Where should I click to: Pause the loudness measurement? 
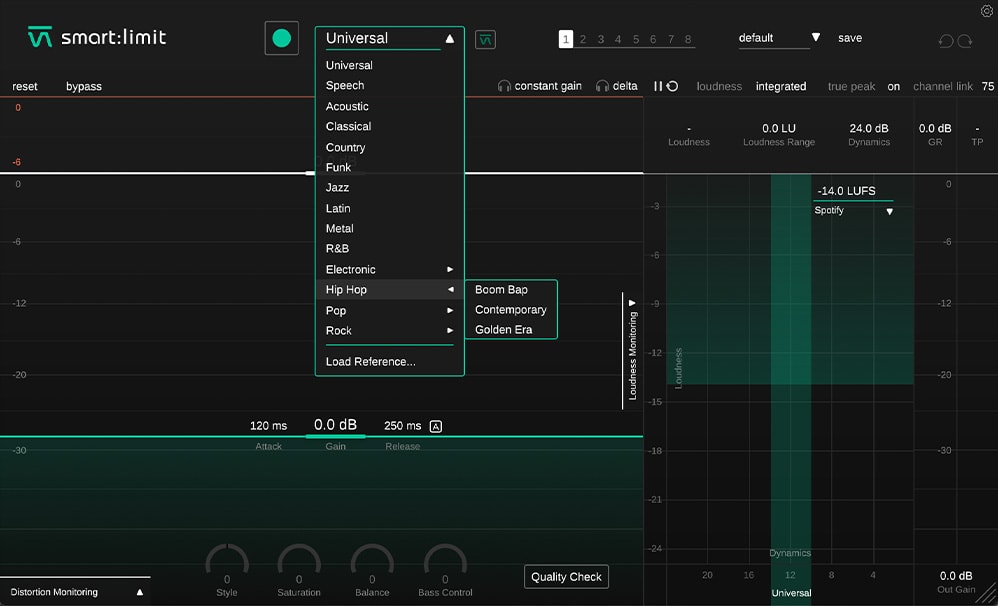658,86
